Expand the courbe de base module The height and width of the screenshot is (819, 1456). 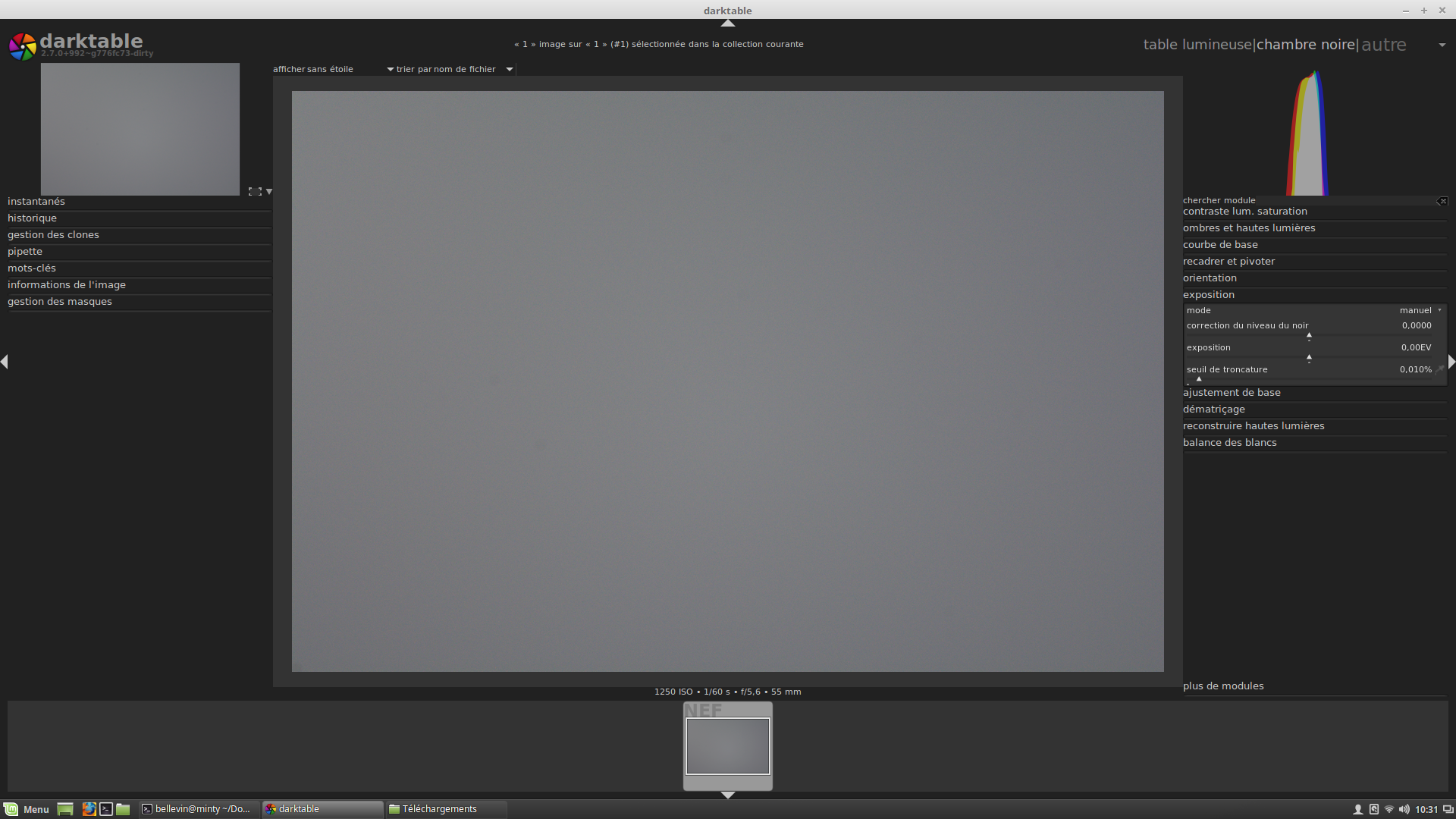coord(1315,245)
